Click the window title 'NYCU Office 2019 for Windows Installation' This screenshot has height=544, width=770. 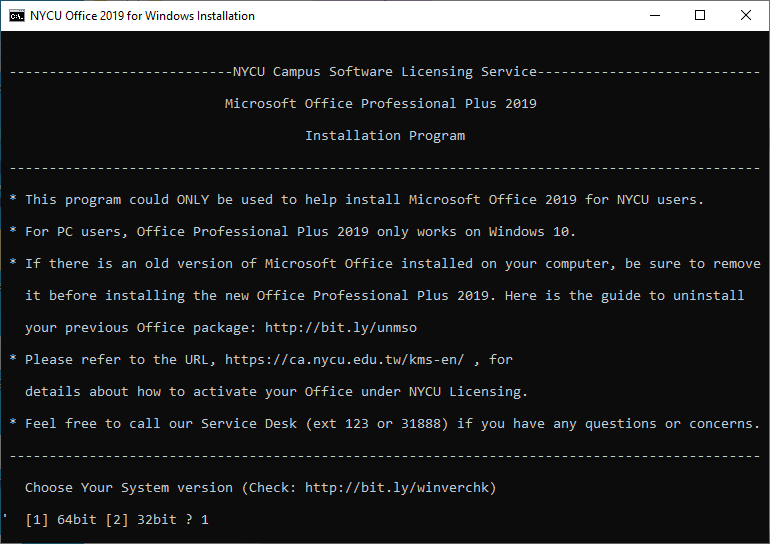(x=142, y=16)
